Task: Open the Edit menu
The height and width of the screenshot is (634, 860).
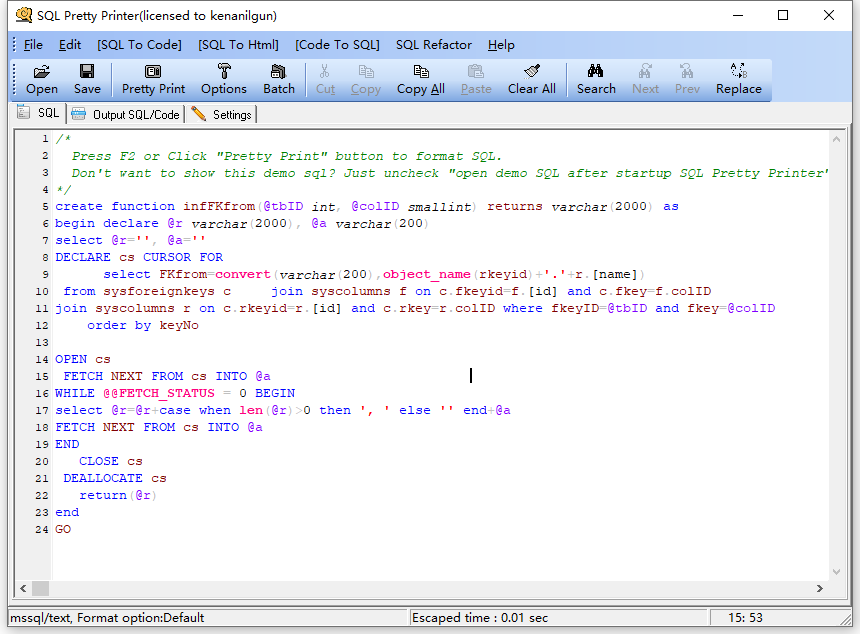Action: pos(70,45)
